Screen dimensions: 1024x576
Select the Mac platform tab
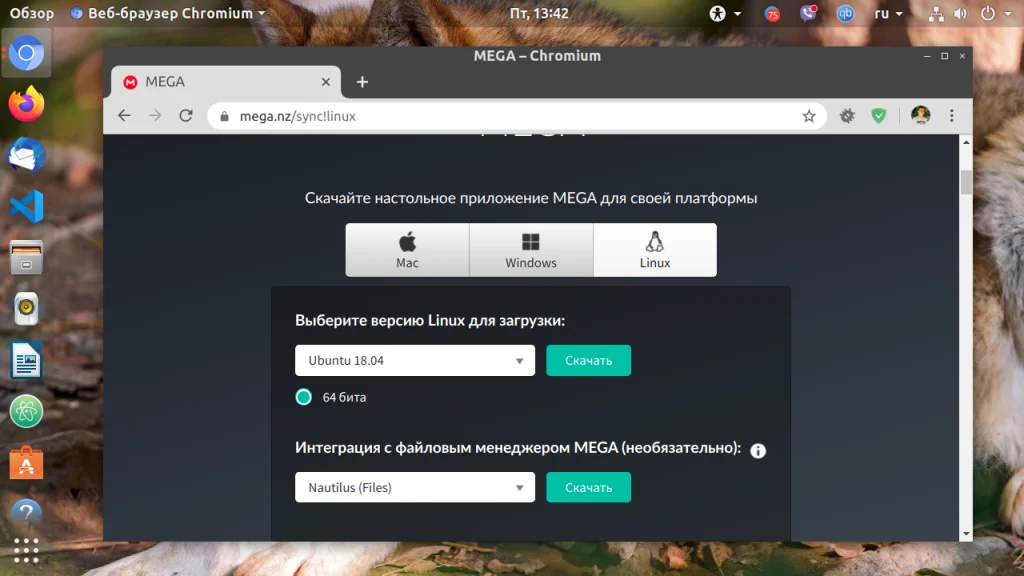407,250
